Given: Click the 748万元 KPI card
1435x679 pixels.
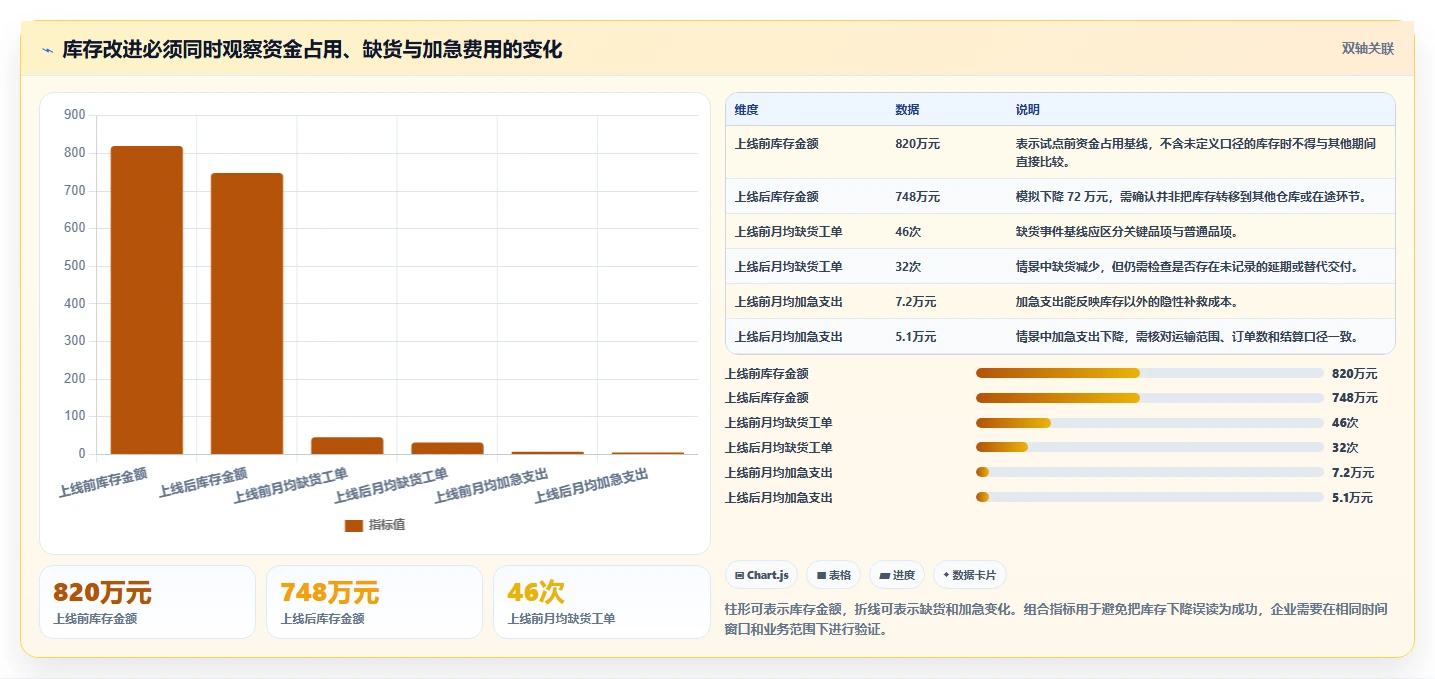Looking at the screenshot, I should pos(374,602).
